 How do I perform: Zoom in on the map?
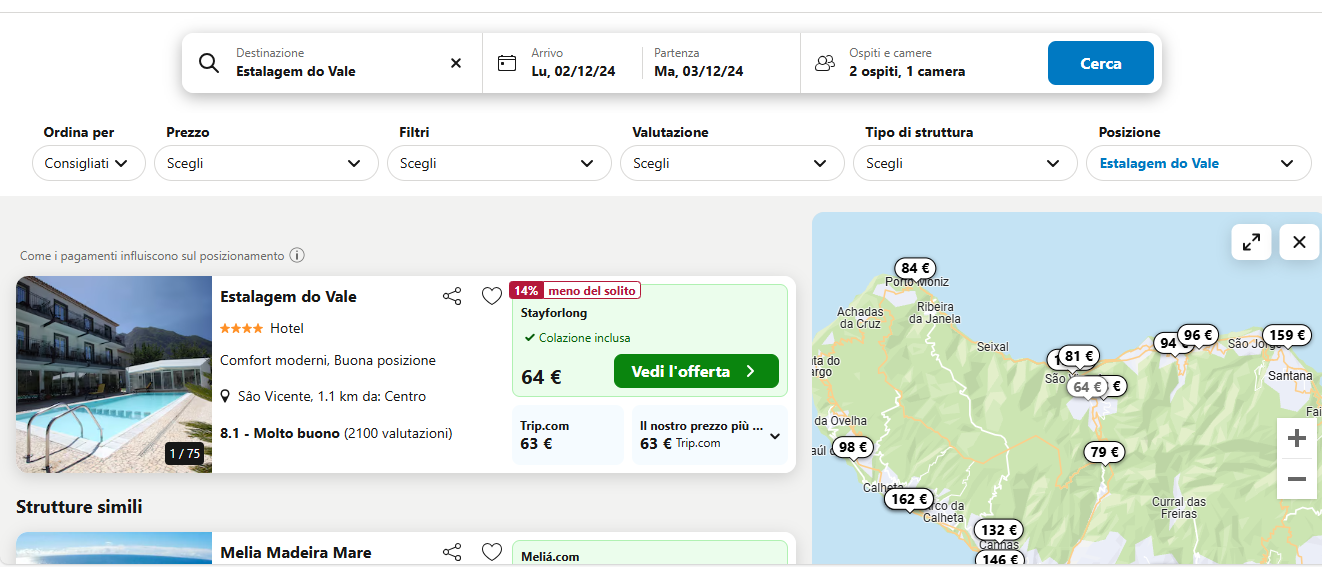(1297, 438)
